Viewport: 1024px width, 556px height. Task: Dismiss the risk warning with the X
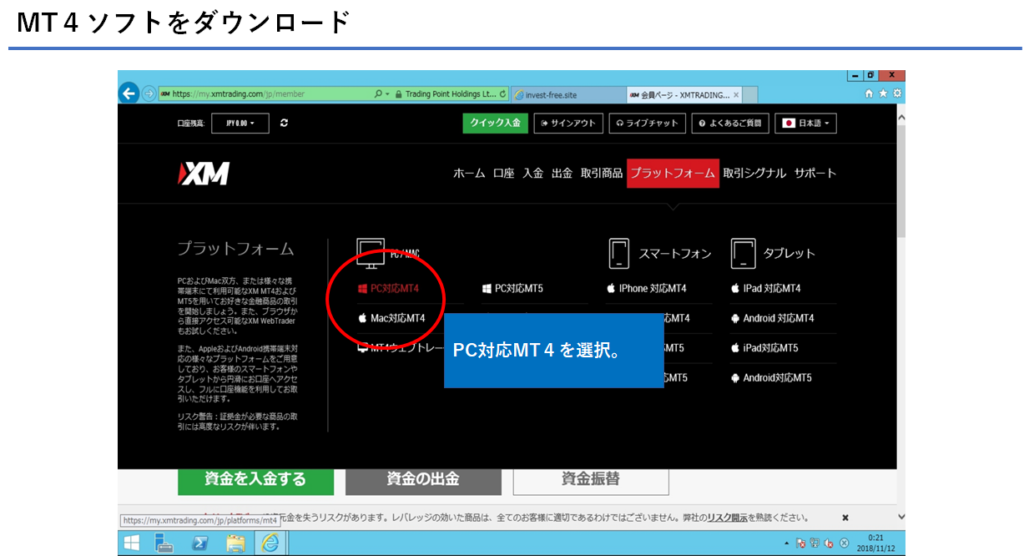pyautogui.click(x=845, y=517)
